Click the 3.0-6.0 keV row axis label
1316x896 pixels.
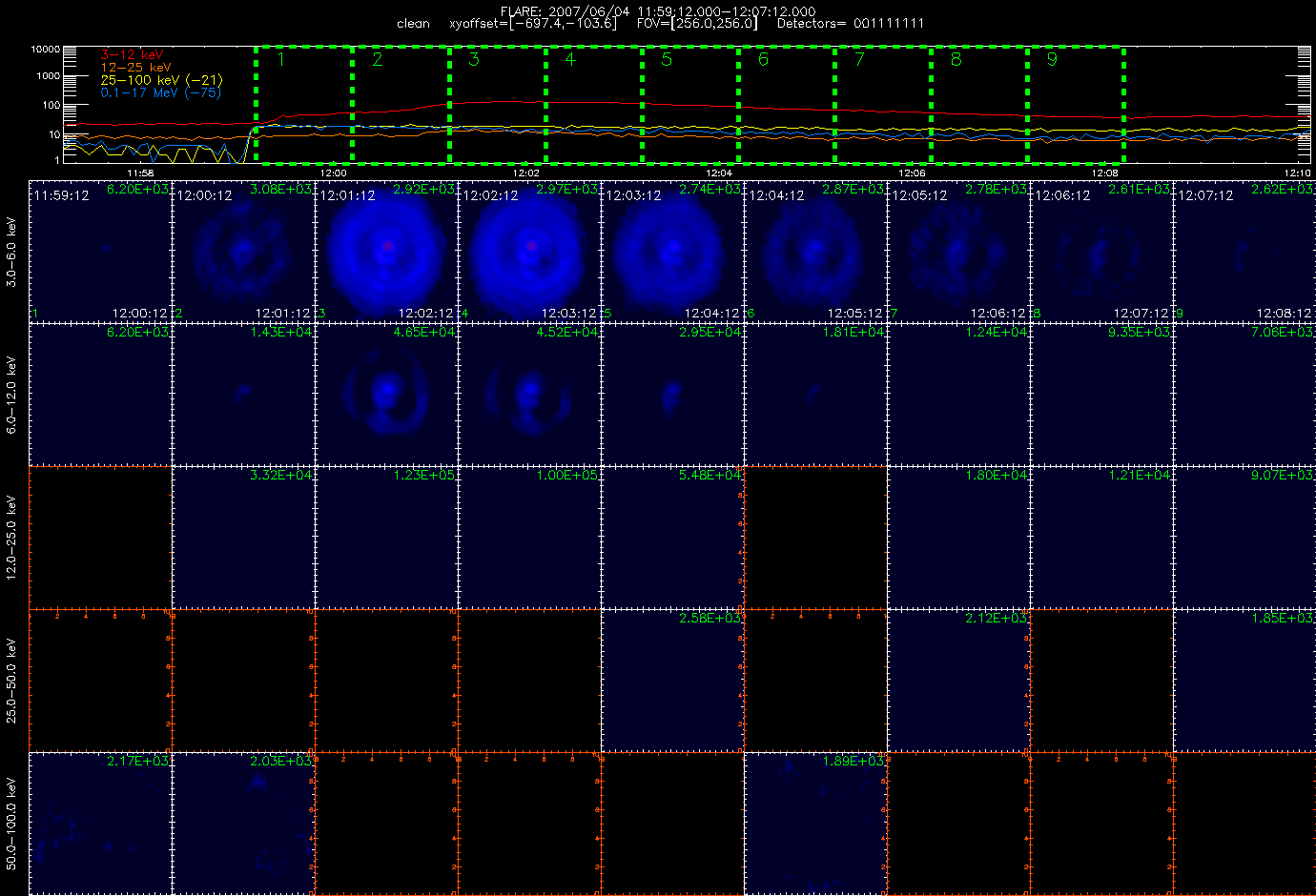tap(11, 252)
